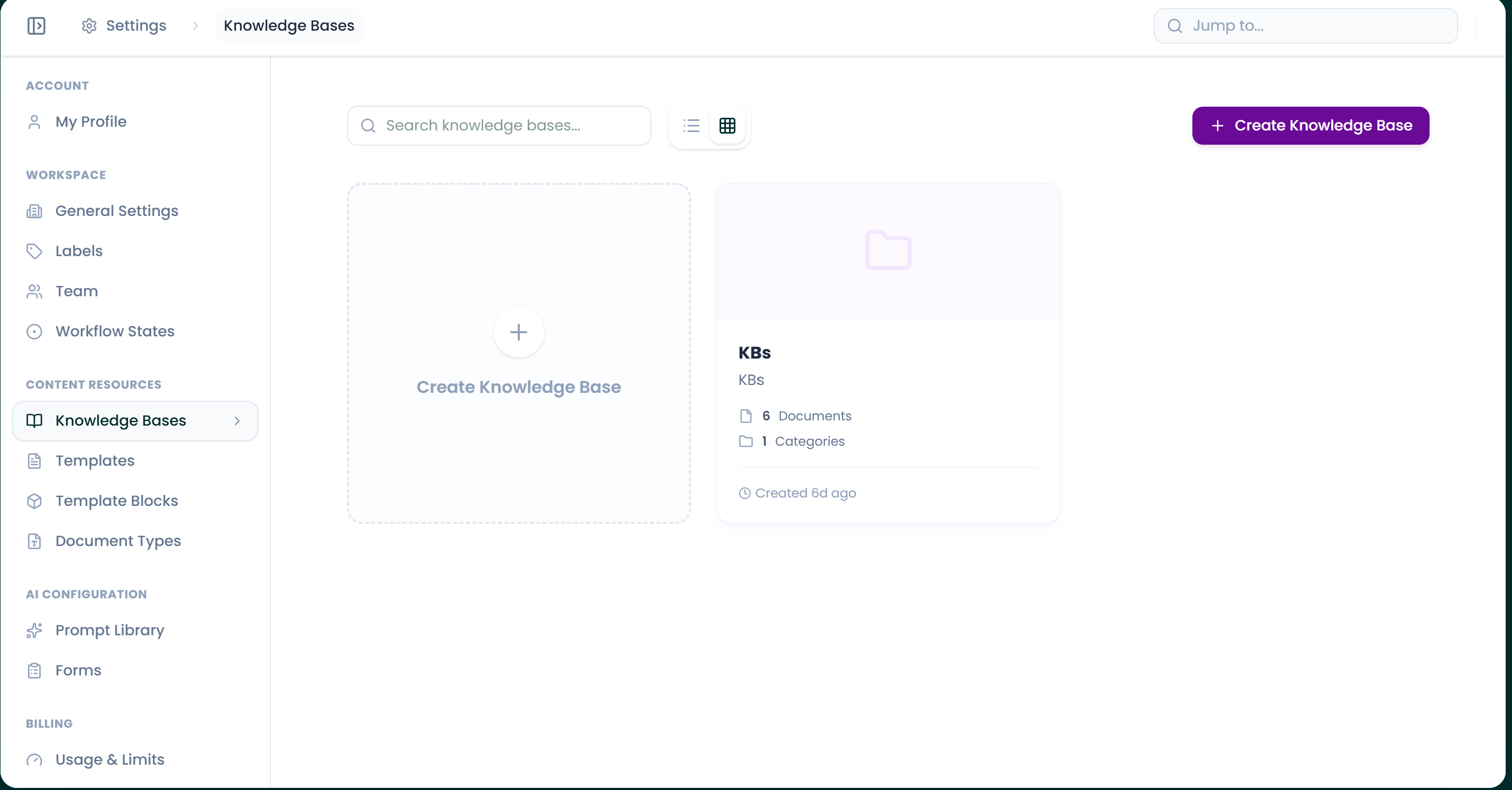Open General Settings in the sidebar
The width and height of the screenshot is (1512, 790).
click(x=117, y=211)
